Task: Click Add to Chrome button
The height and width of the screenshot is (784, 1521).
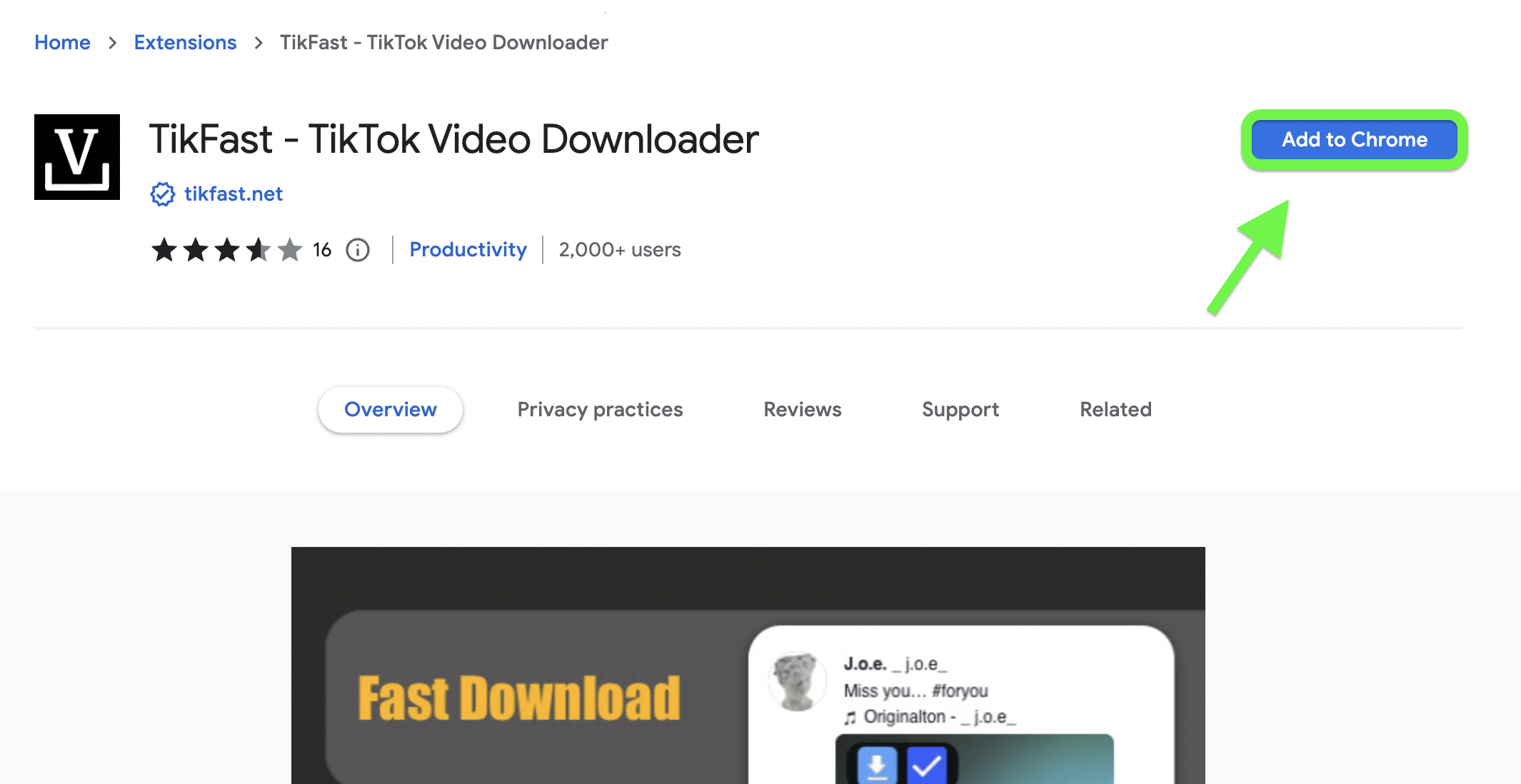Action: tap(1355, 140)
